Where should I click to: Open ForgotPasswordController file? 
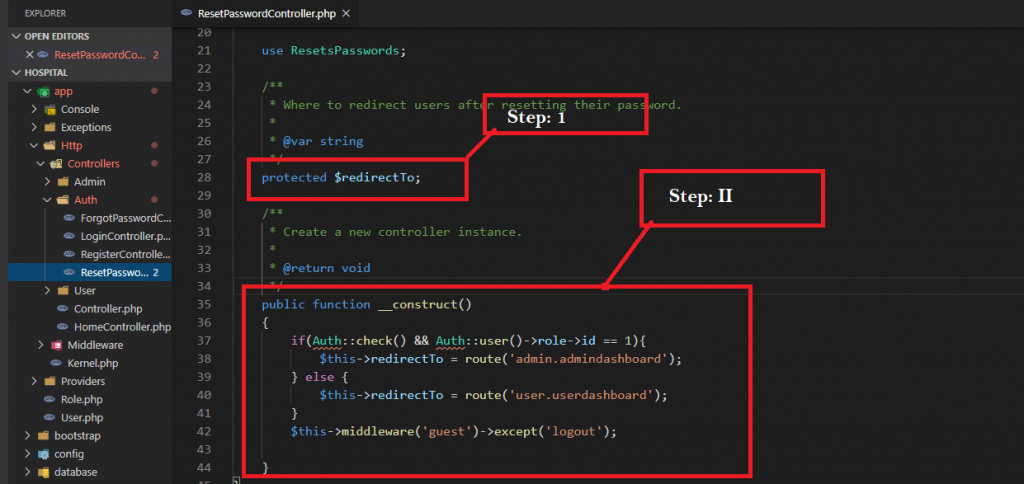click(125, 218)
